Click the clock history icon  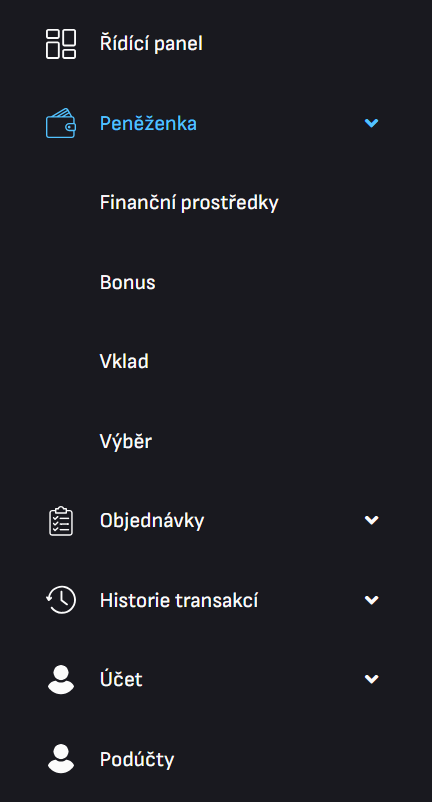61,600
